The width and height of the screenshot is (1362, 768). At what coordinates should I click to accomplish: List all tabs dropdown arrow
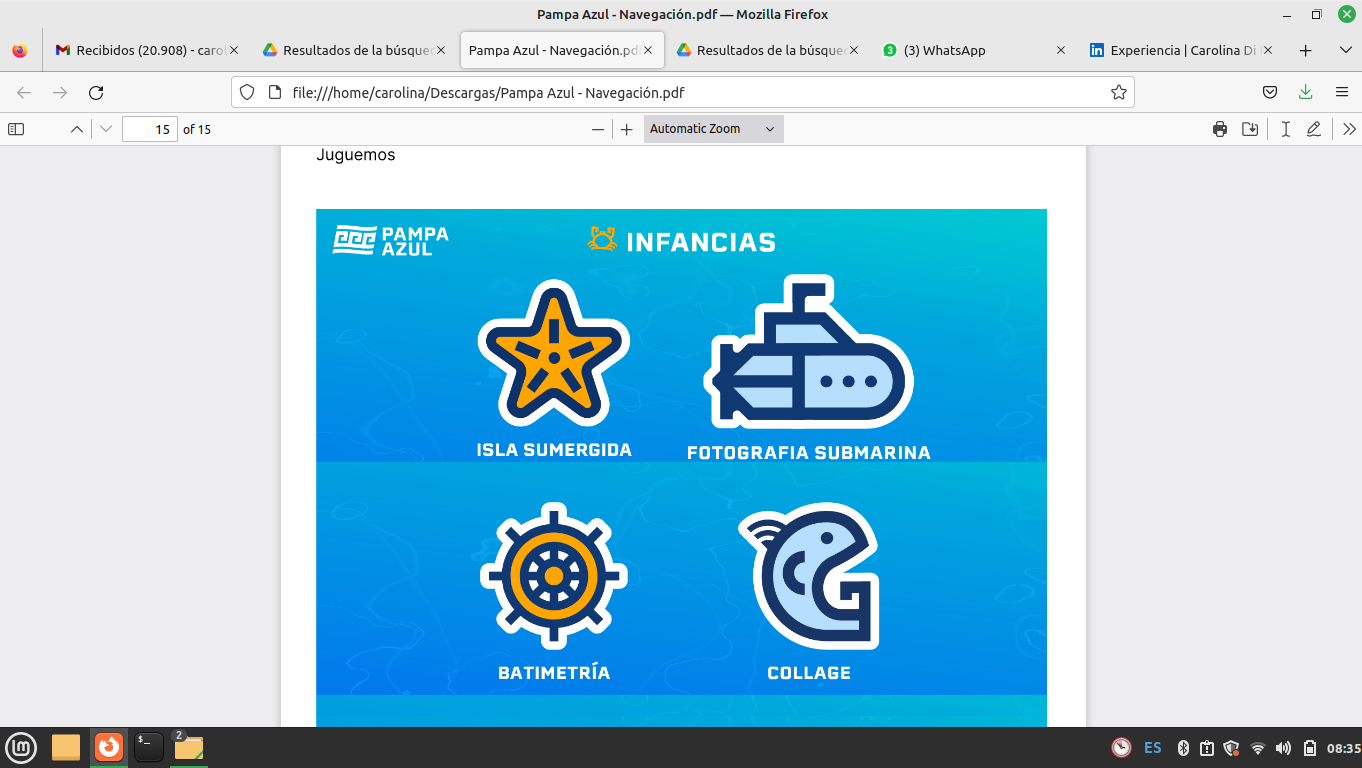pos(1345,50)
